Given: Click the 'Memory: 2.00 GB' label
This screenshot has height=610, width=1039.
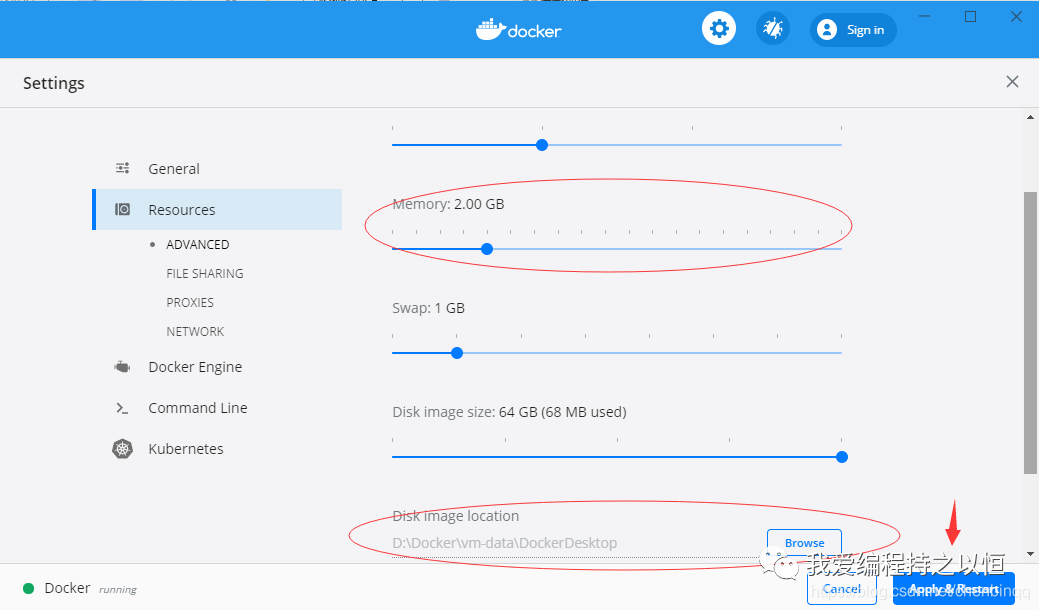Looking at the screenshot, I should pyautogui.click(x=448, y=204).
